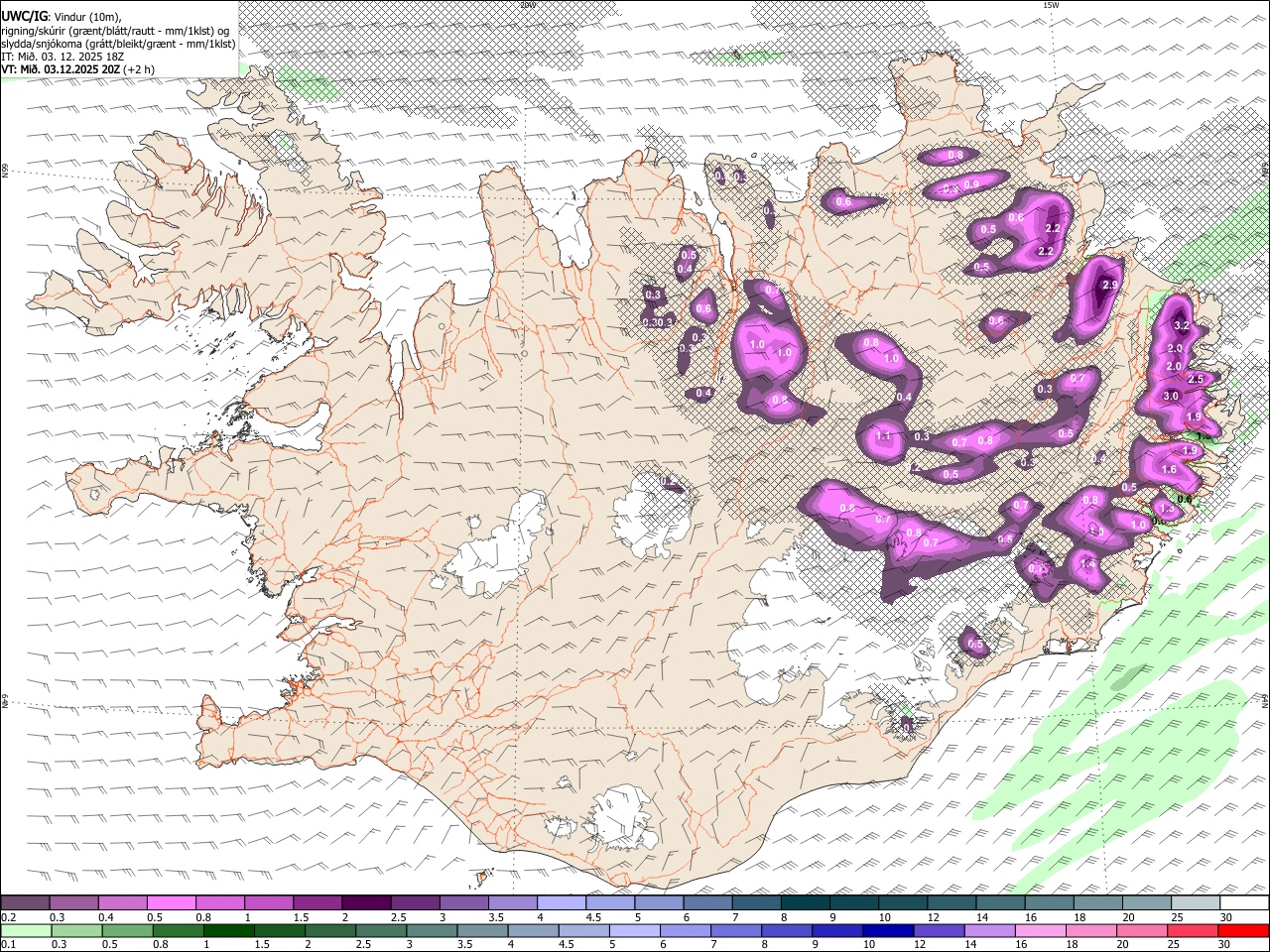Click the 'slydda/snjókoma' legend description line
Image resolution: width=1270 pixels, height=952 pixels.
118,44
